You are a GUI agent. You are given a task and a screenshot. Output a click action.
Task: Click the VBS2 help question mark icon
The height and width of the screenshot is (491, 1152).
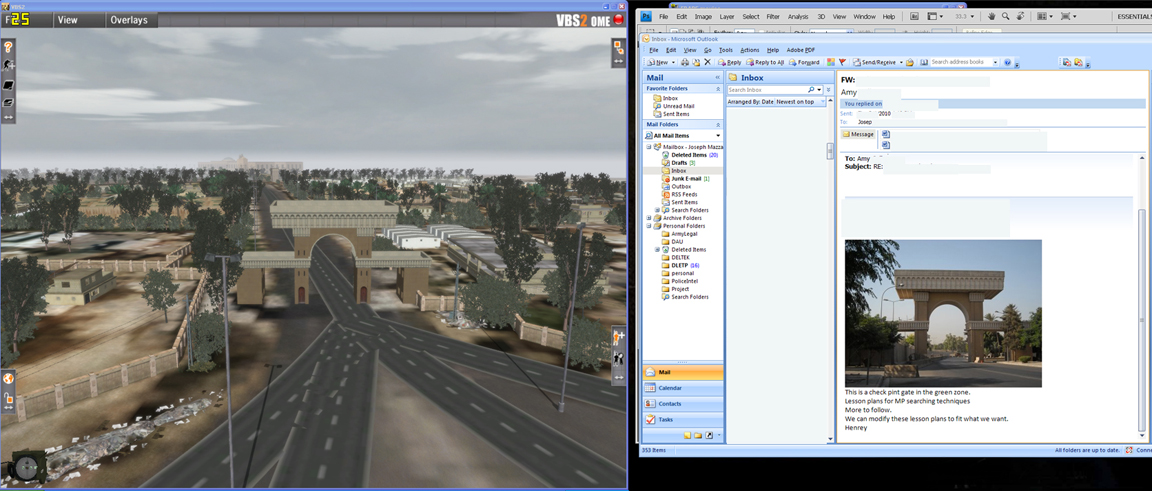pos(8,47)
